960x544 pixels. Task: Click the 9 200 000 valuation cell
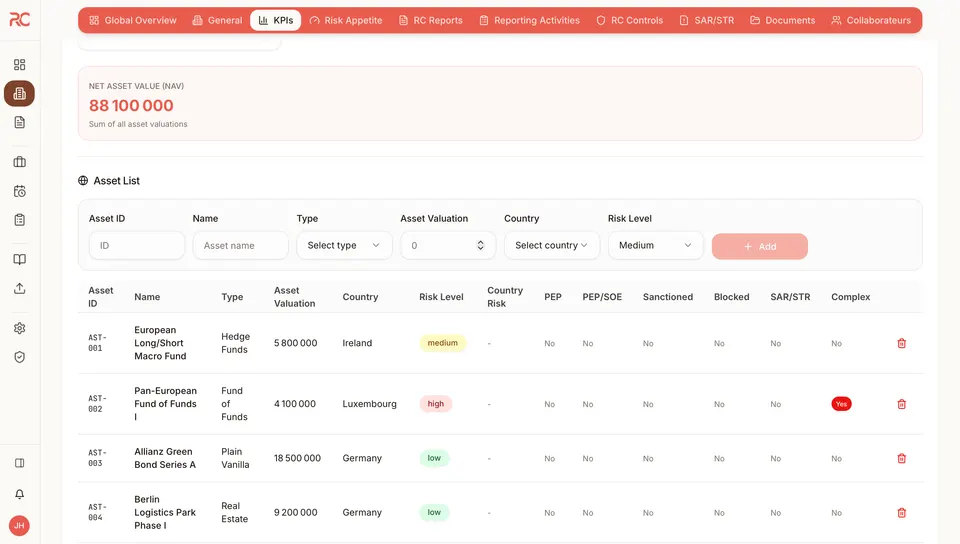tap(295, 513)
